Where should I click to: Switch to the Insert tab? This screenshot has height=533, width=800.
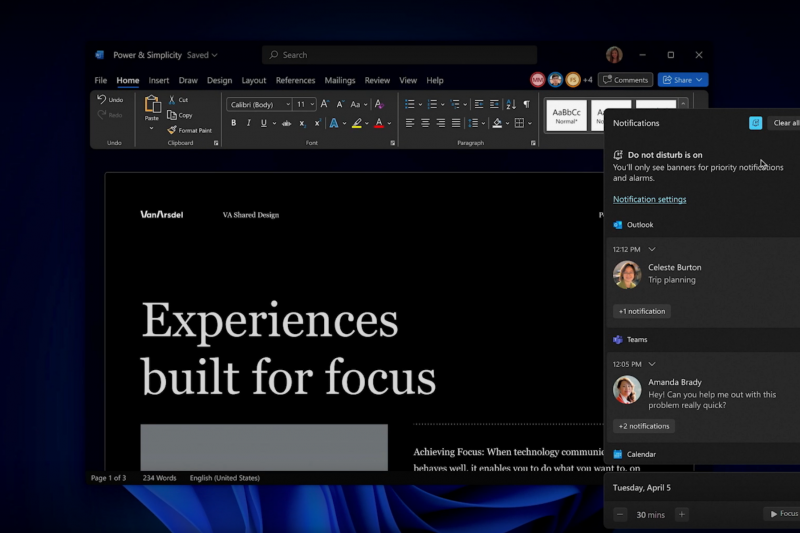point(159,81)
